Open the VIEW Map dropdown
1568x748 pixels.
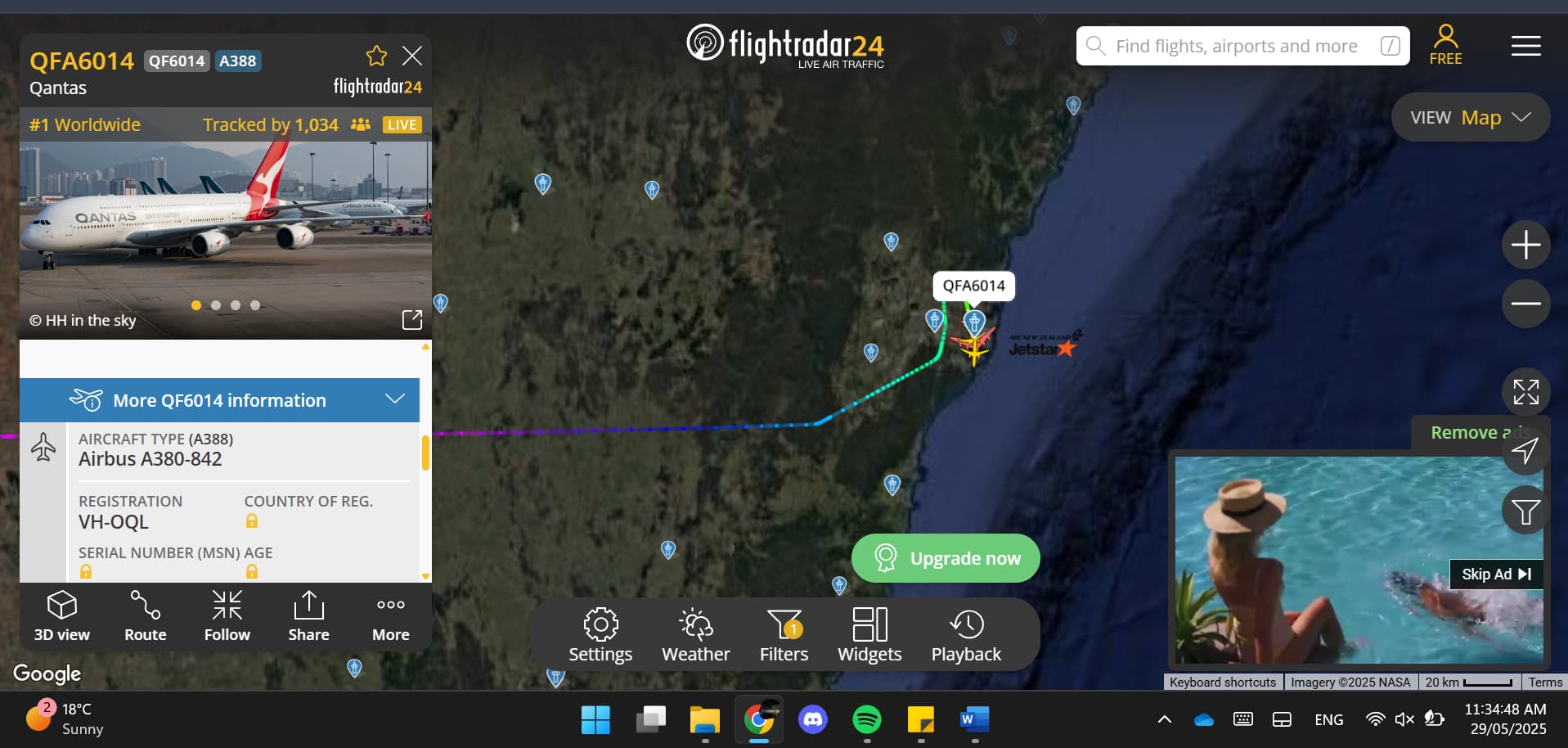point(1471,117)
